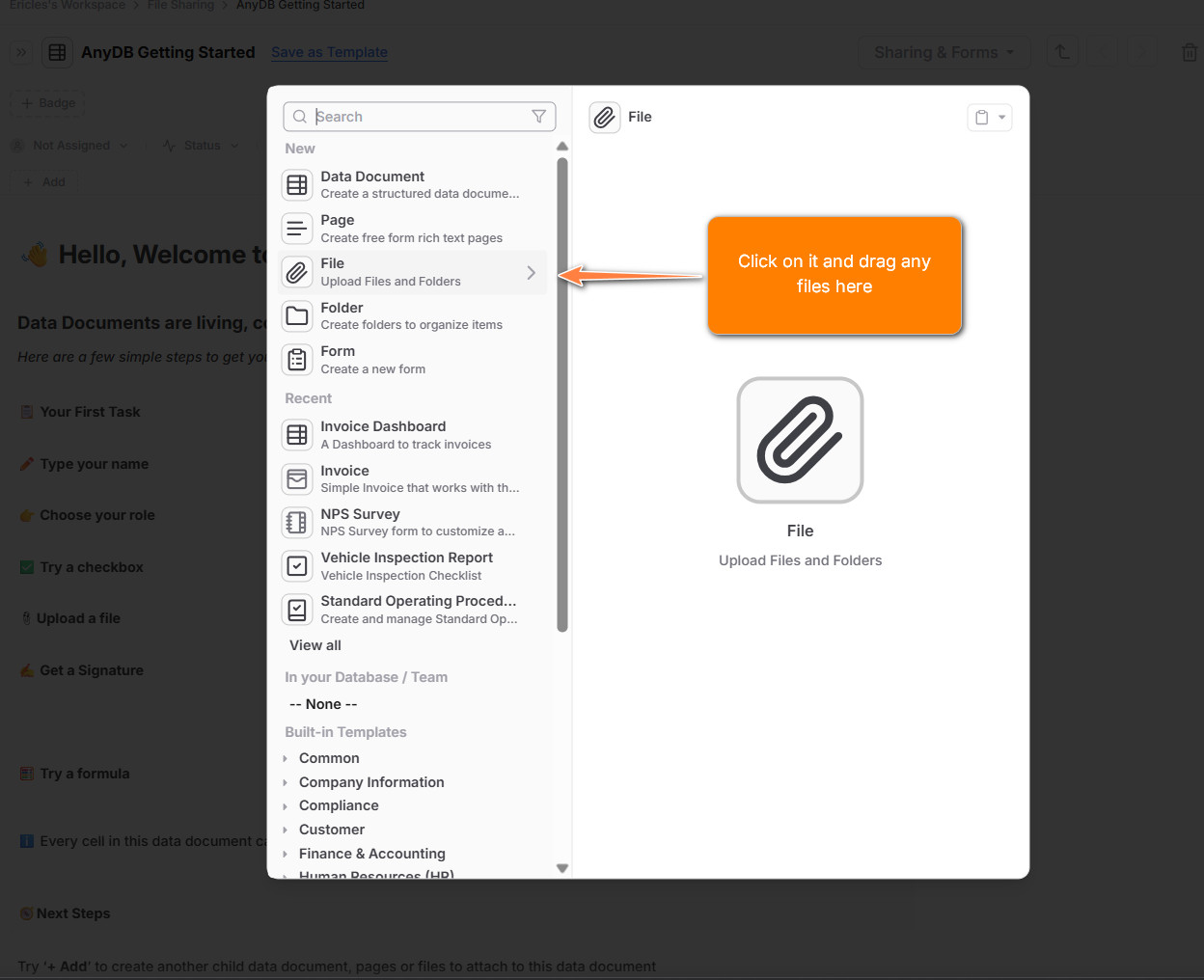Click the Standard Operating Procedure icon
The width and height of the screenshot is (1204, 980).
click(297, 610)
